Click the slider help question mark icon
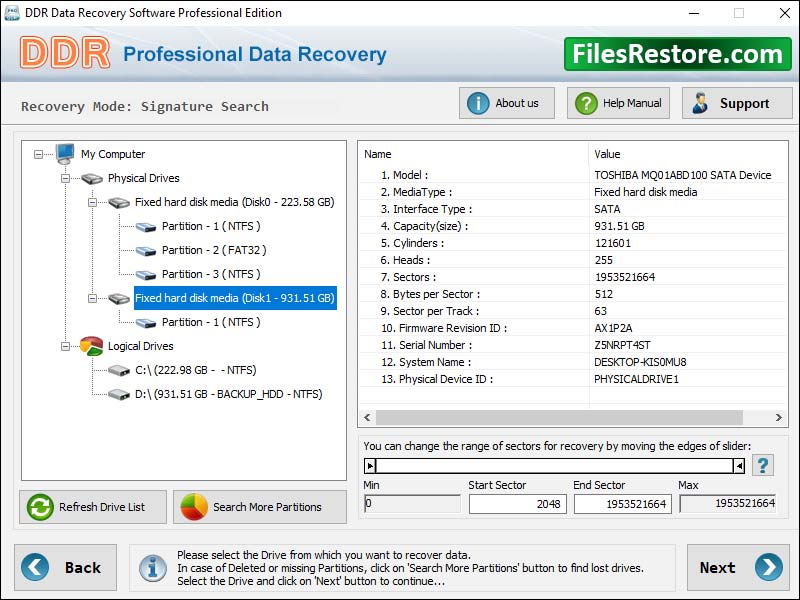Viewport: 800px width, 600px height. click(x=763, y=465)
